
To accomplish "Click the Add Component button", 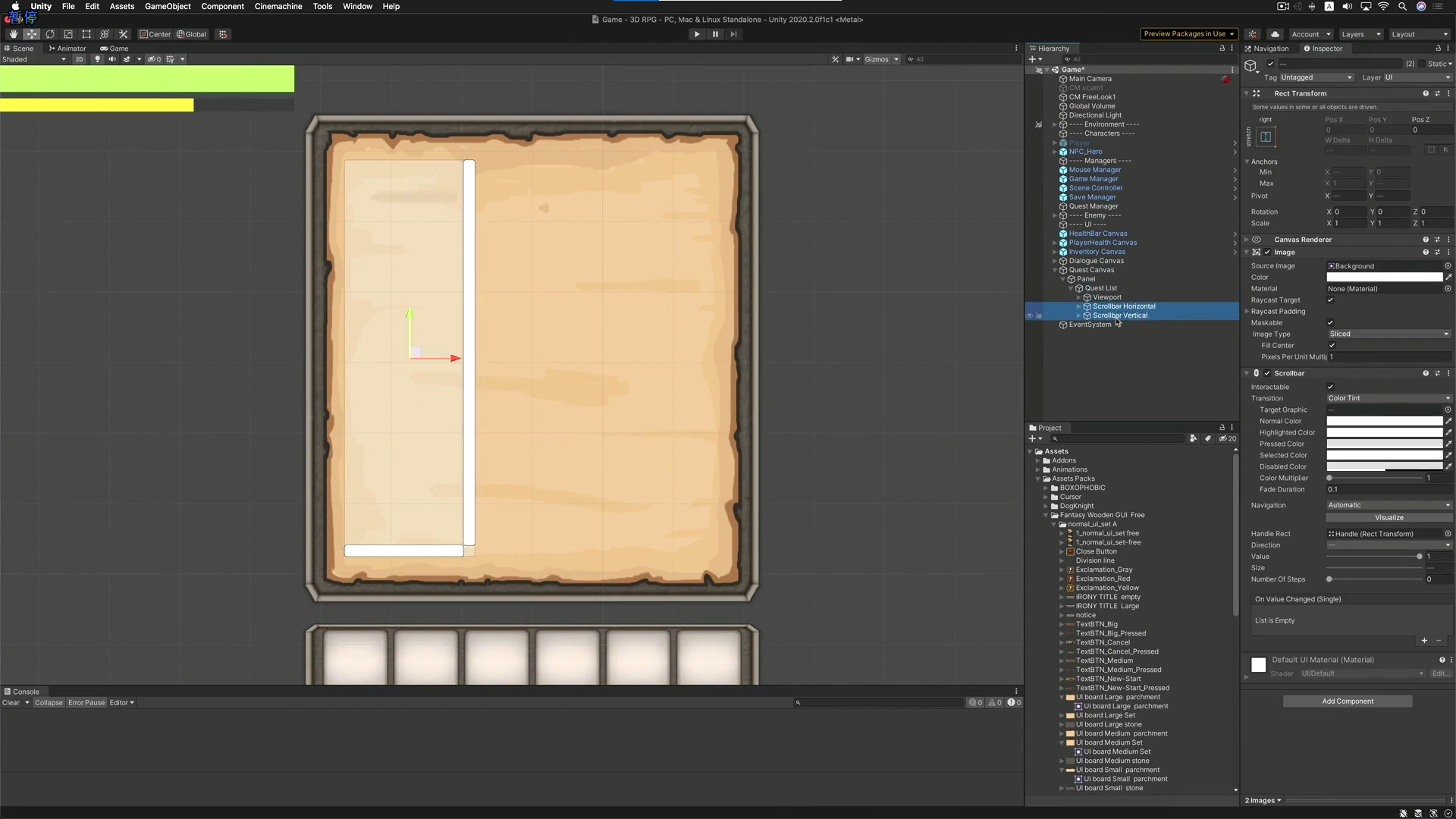I will coord(1347,701).
